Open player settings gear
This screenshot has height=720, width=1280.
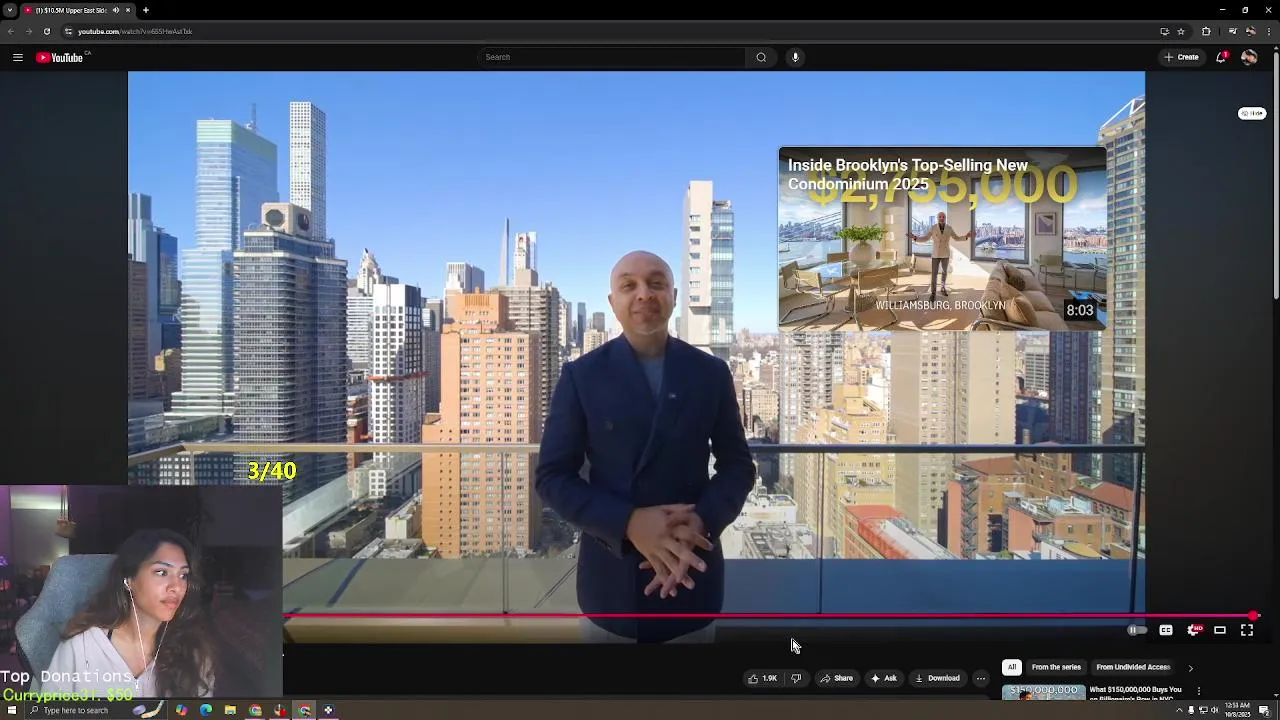point(1193,630)
